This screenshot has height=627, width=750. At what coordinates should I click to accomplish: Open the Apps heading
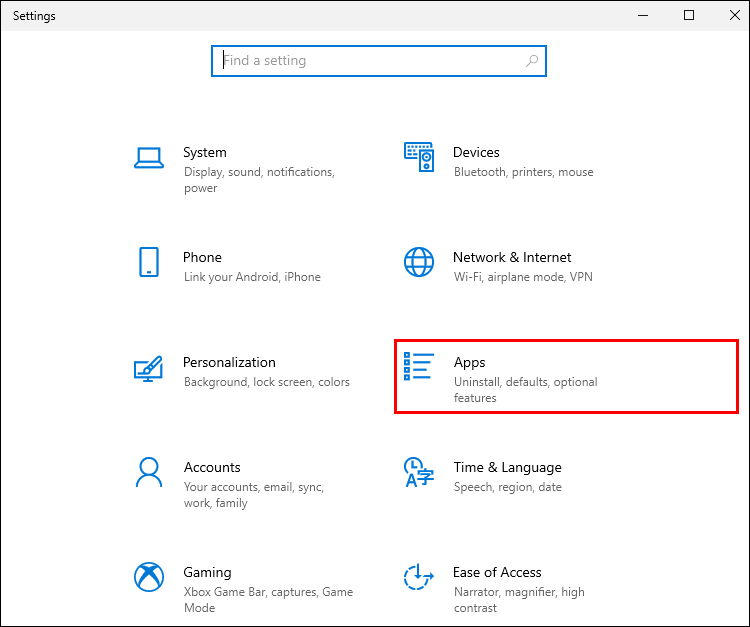click(469, 363)
